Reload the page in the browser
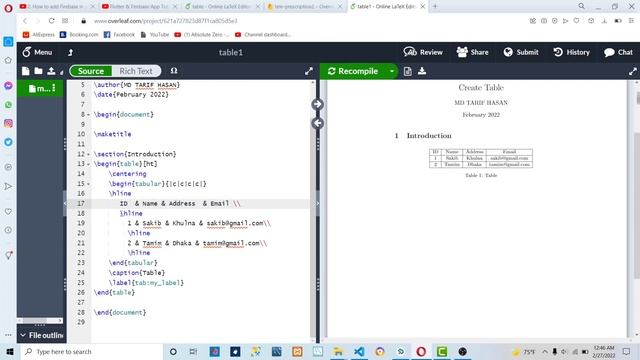 point(51,21)
